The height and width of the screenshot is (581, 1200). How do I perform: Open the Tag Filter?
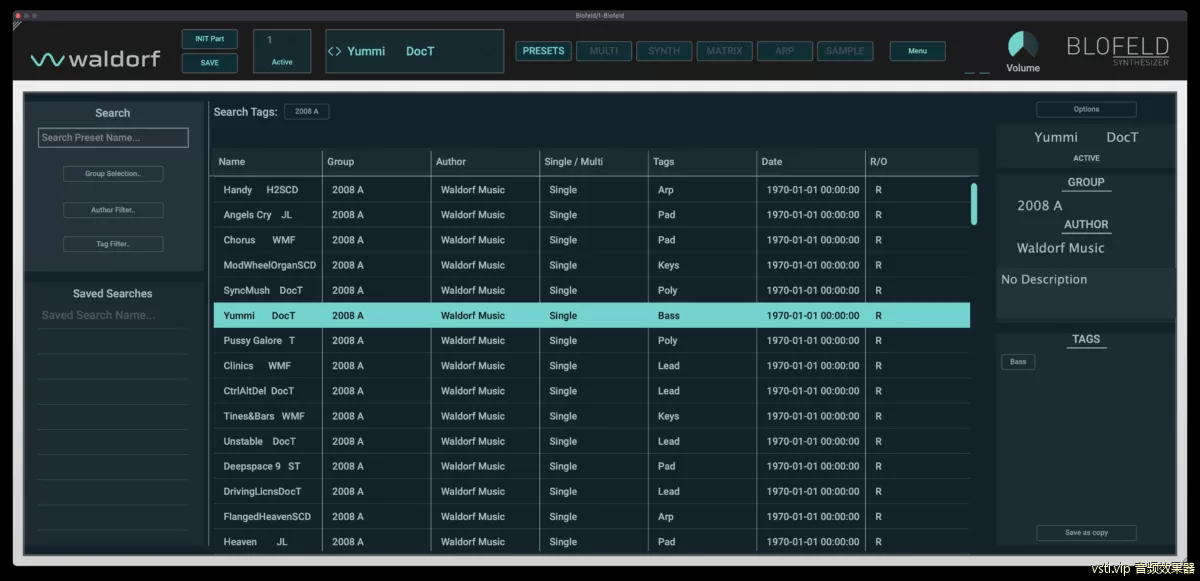(113, 244)
